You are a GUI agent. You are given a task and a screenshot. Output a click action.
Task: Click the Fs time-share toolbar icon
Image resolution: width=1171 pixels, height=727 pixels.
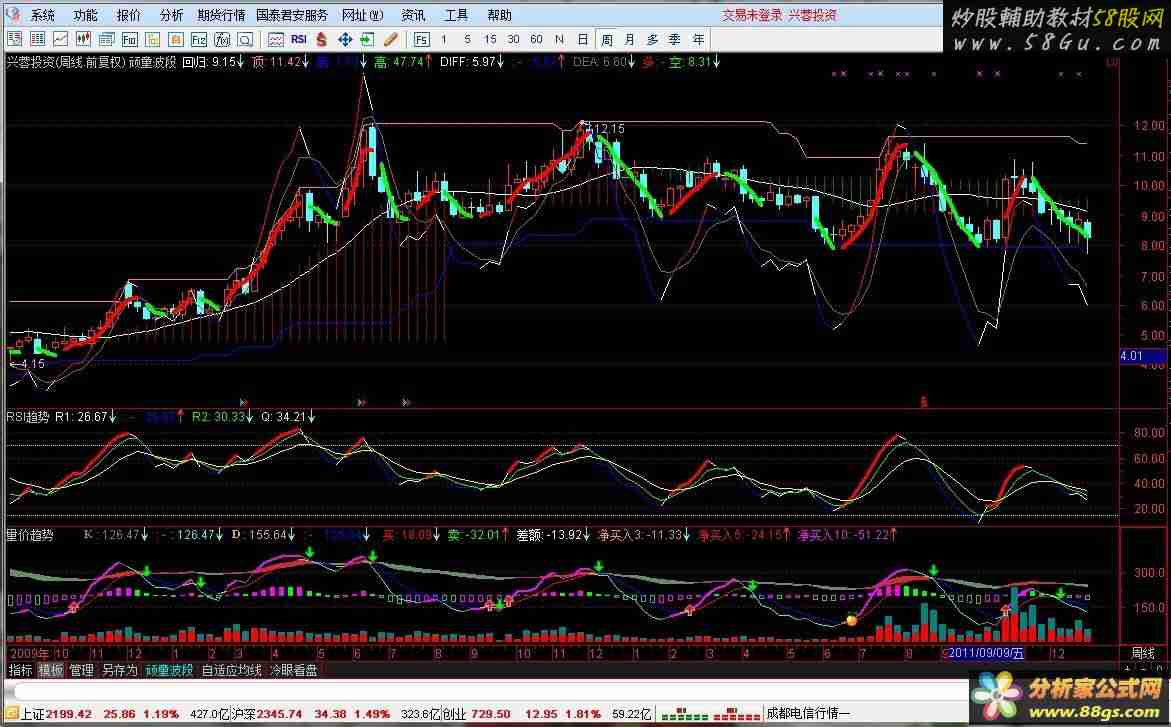click(x=421, y=39)
